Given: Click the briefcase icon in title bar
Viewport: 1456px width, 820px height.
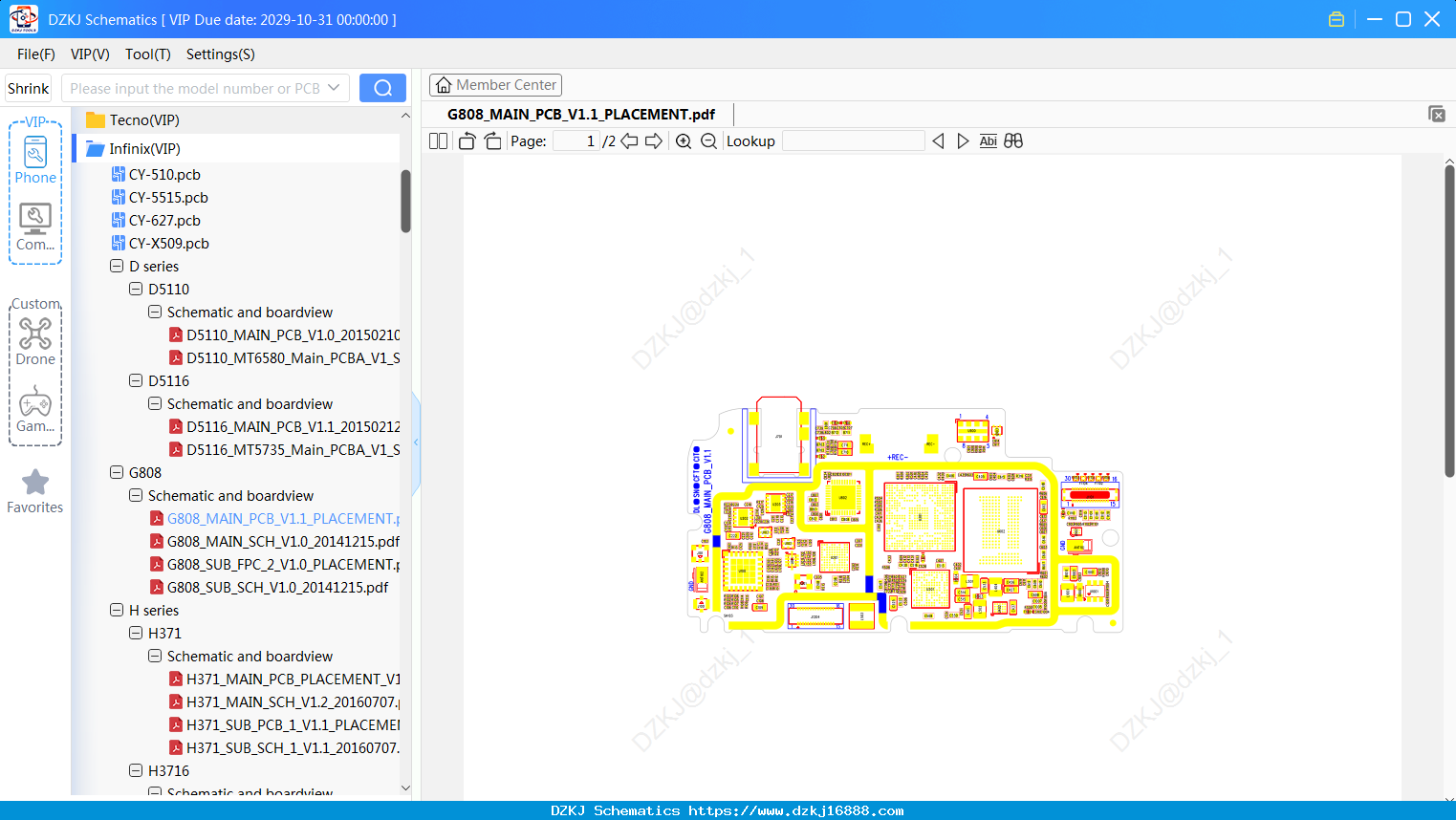Looking at the screenshot, I should pyautogui.click(x=1336, y=19).
